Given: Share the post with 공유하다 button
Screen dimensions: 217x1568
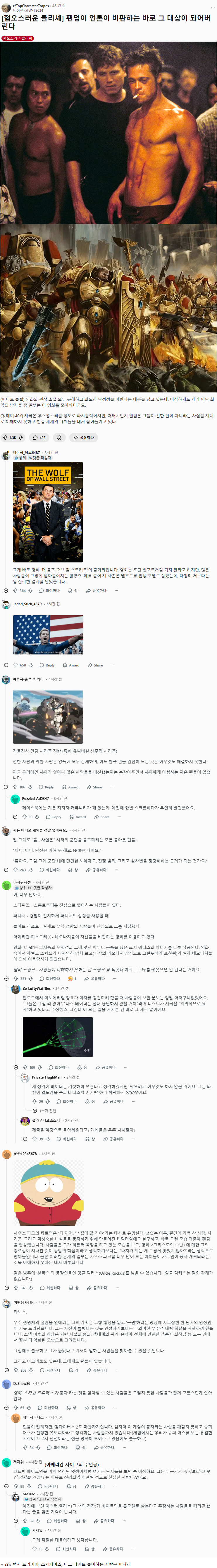Looking at the screenshot, I should [84, 437].
